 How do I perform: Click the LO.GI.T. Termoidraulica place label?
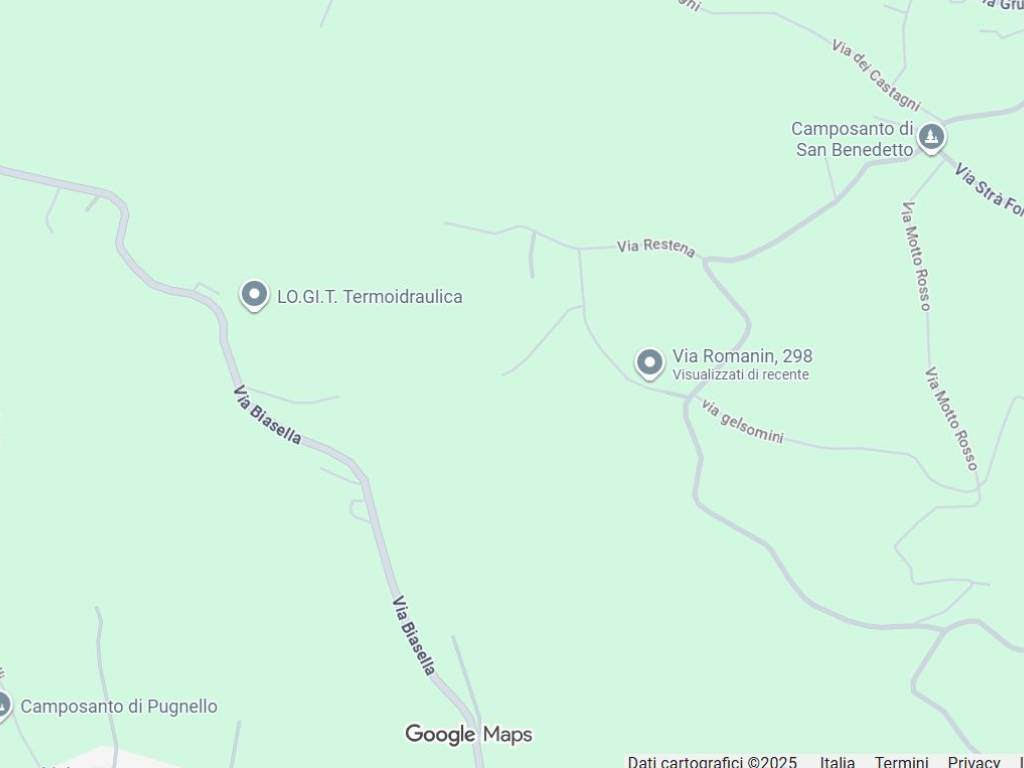(x=370, y=296)
